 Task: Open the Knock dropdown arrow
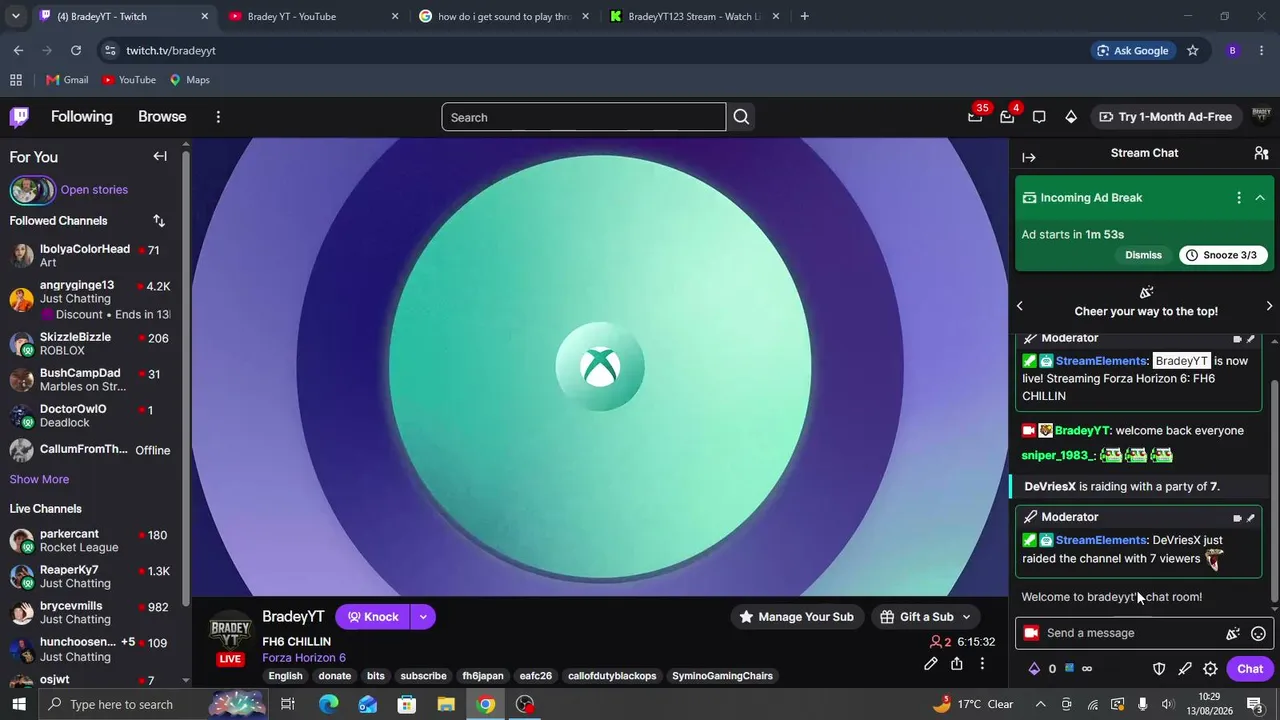coord(423,617)
